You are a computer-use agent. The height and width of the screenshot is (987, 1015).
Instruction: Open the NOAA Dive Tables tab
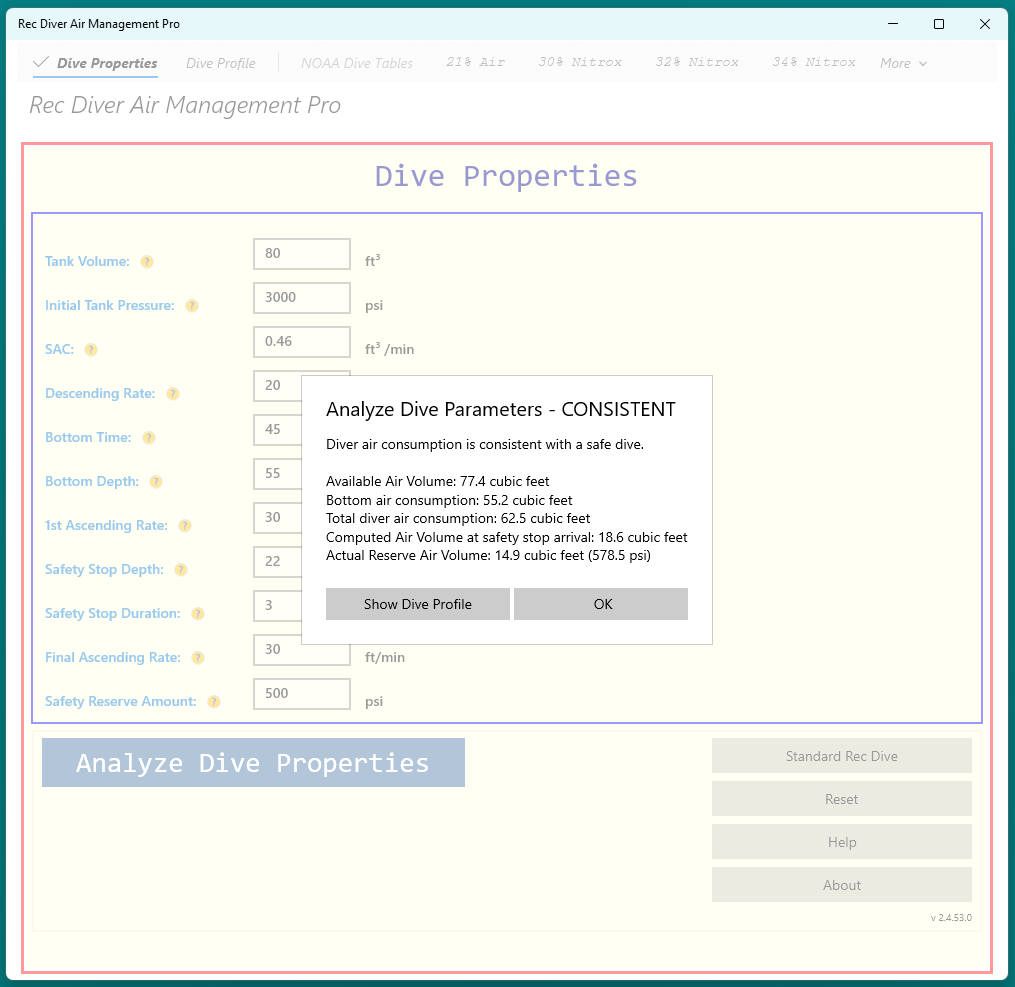point(357,63)
